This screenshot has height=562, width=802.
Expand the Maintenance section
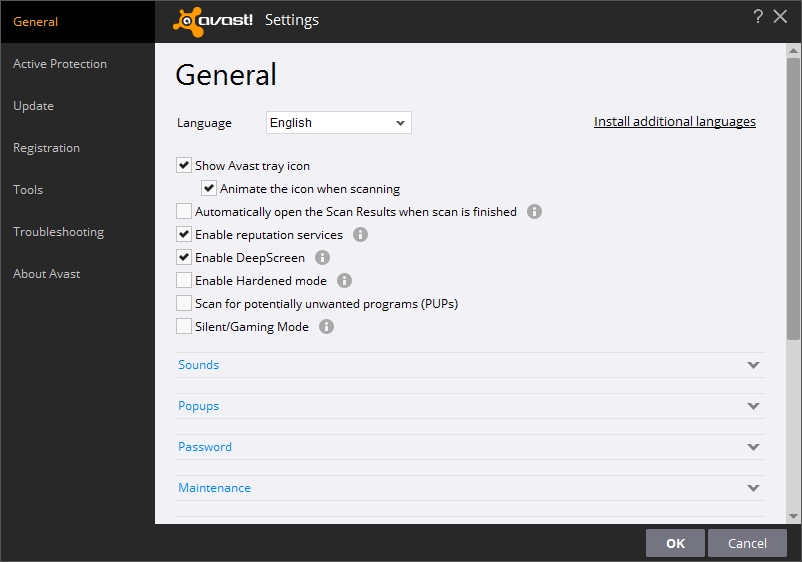click(x=470, y=488)
